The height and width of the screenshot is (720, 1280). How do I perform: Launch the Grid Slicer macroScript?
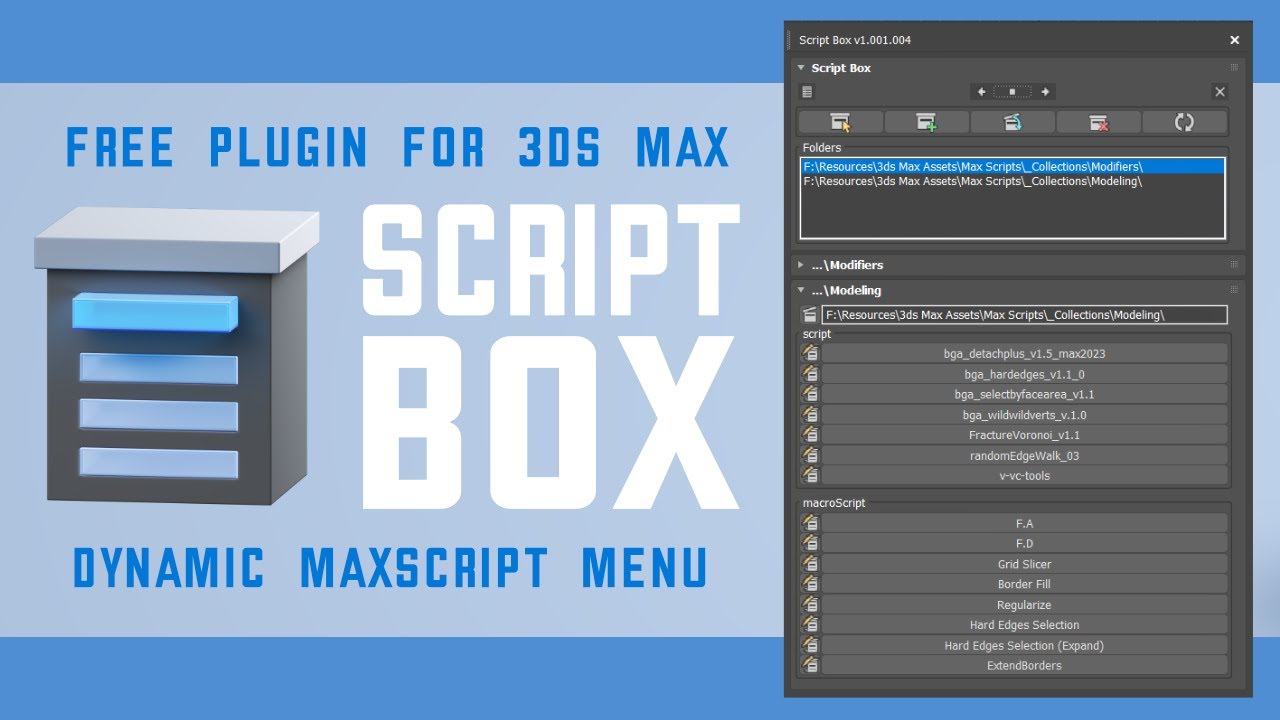[x=1024, y=564]
